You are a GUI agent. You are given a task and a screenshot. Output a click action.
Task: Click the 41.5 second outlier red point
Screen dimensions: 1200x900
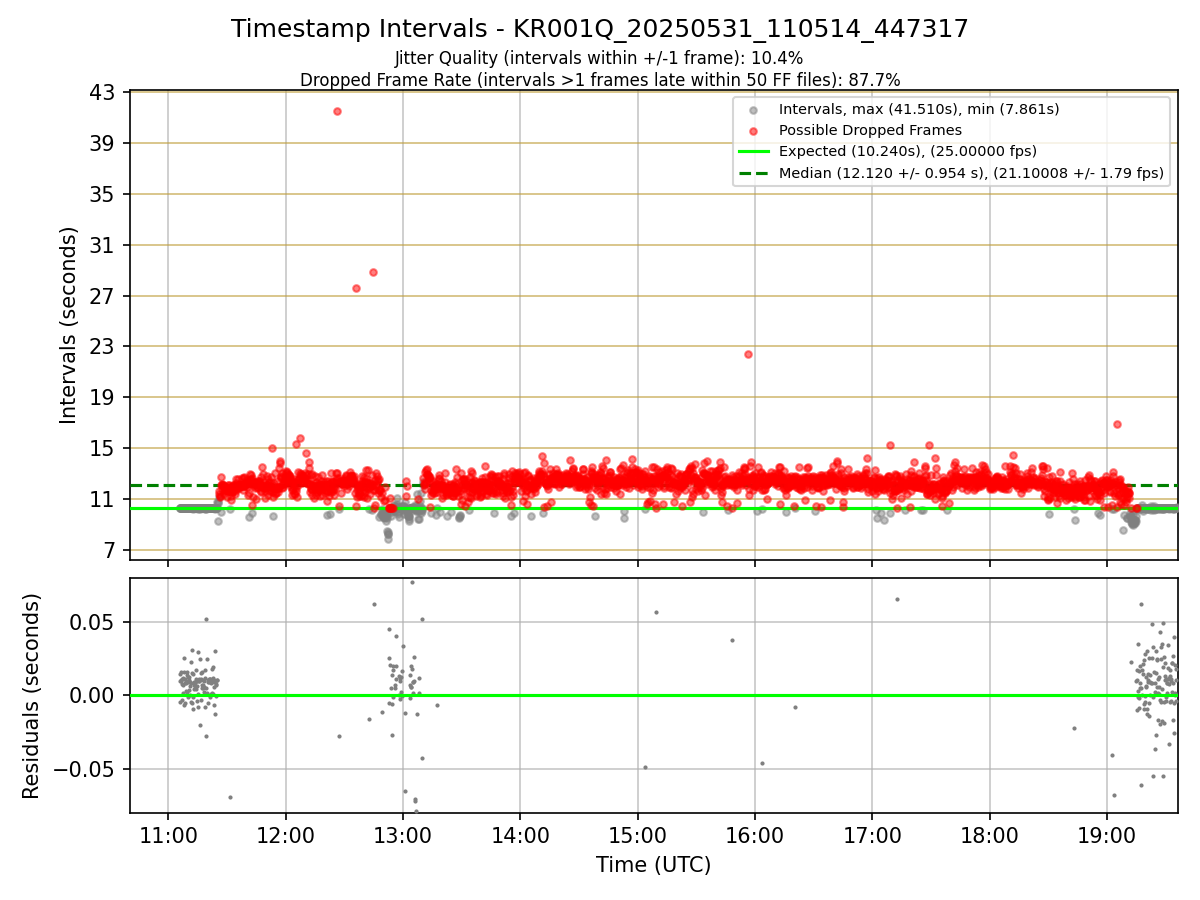(337, 111)
